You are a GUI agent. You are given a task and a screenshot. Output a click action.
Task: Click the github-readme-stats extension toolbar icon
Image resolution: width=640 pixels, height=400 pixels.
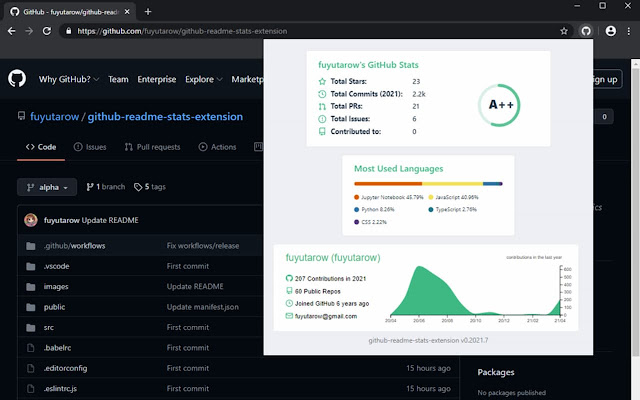pyautogui.click(x=586, y=31)
